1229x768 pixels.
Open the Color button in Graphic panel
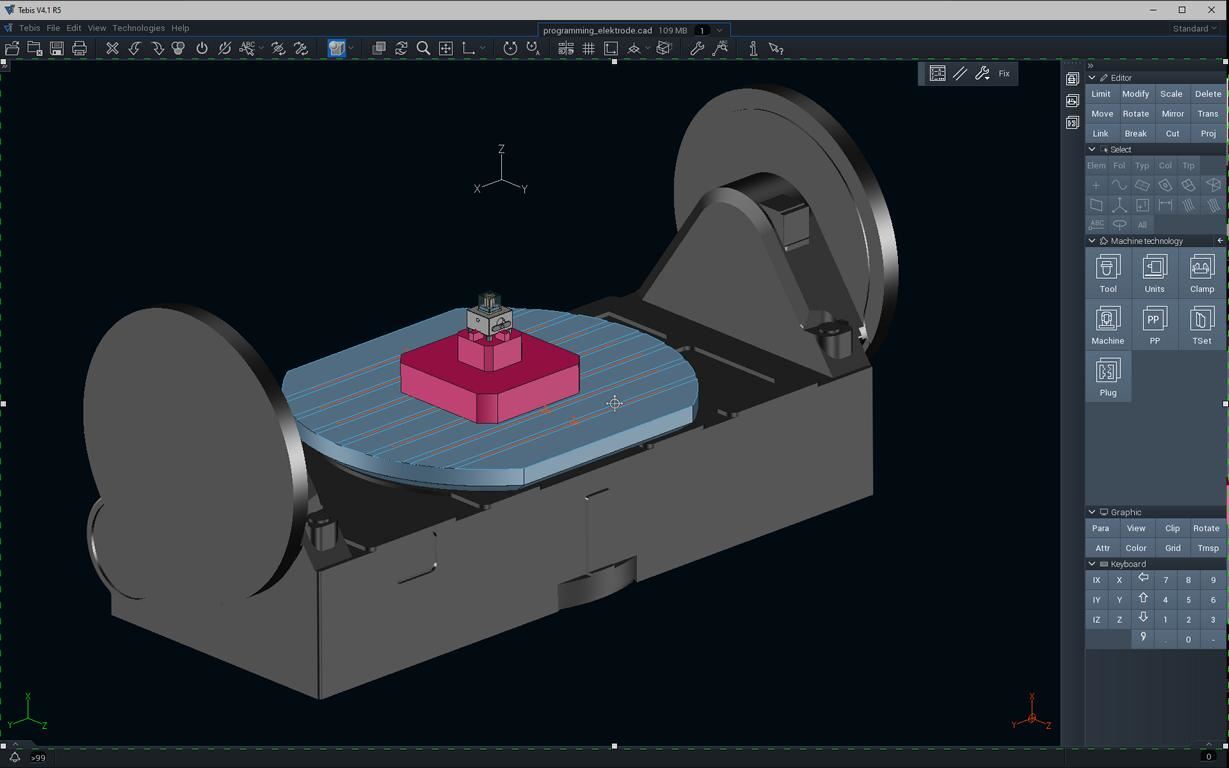pos(1136,548)
